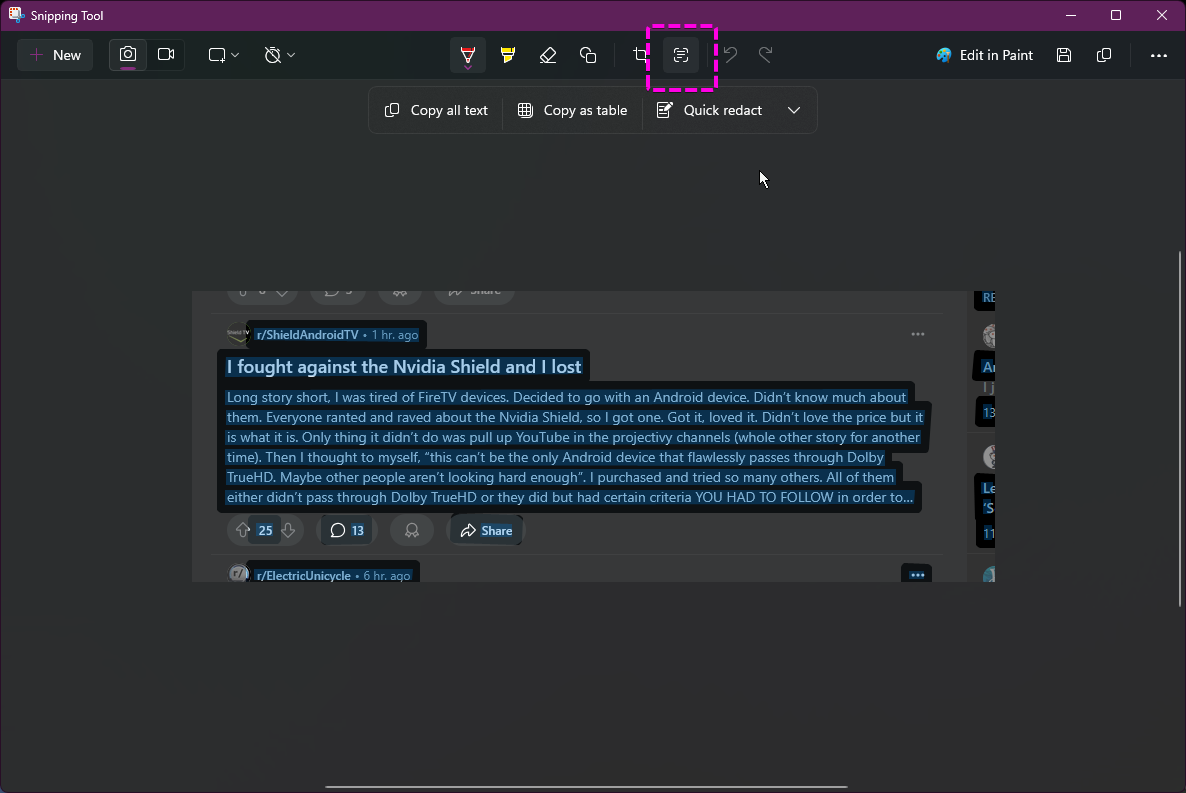Open the snip delay timer dropdown
The image size is (1186, 793).
(x=280, y=55)
